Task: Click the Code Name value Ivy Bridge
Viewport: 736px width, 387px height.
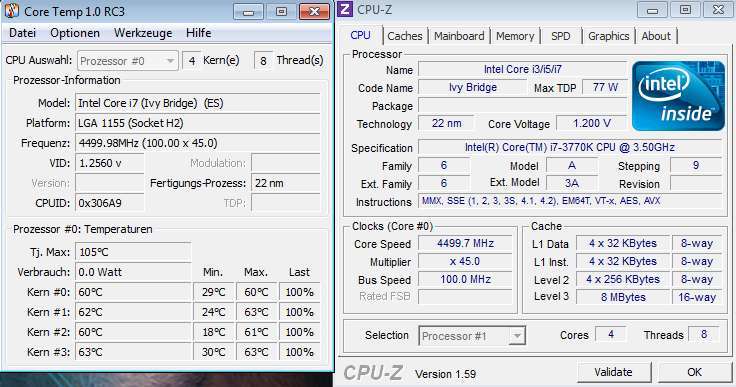Action: [472, 87]
